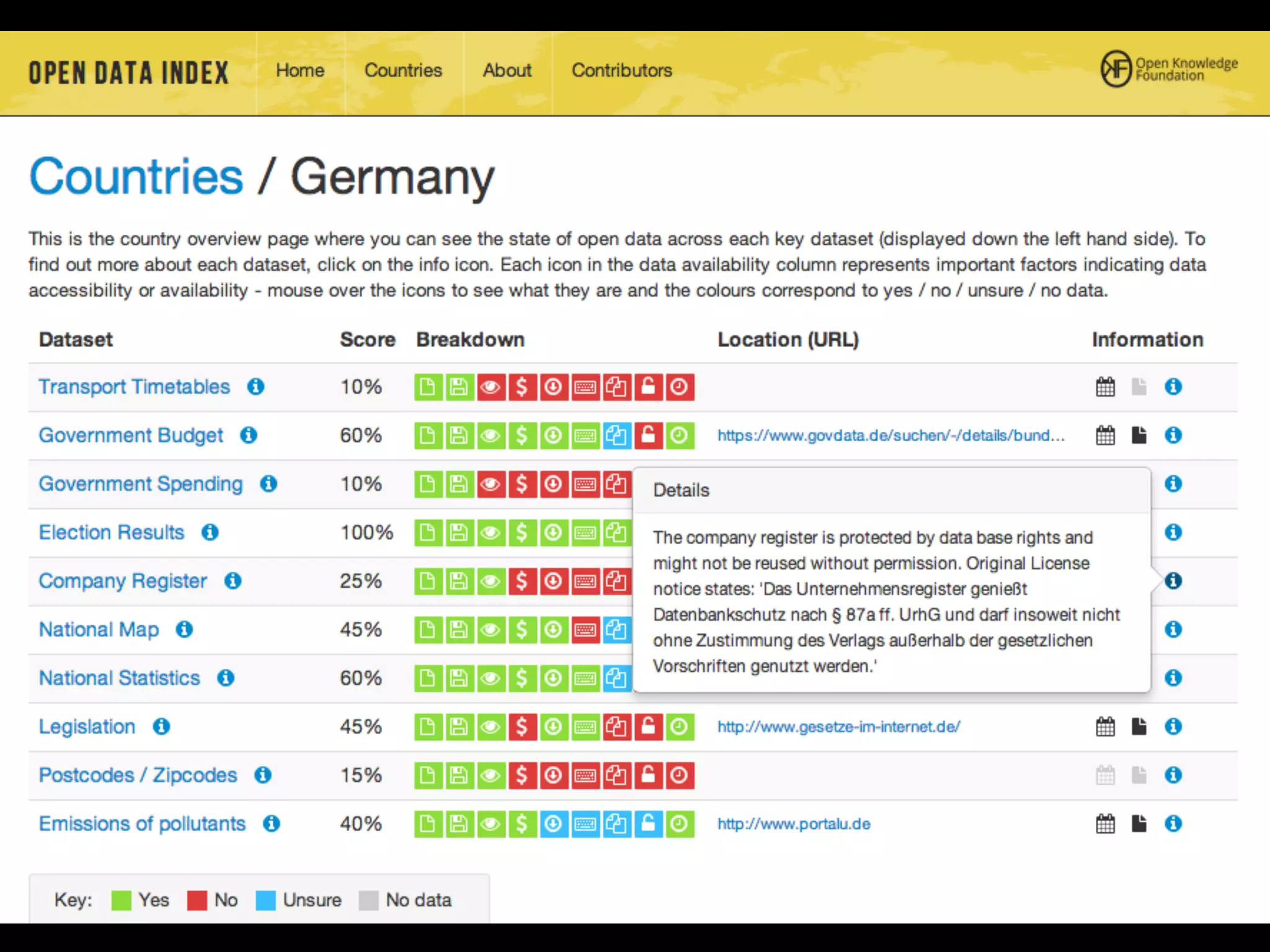Screen dimensions: 1270x952
Task: Click the Open Knowledge Foundation logo
Action: click(1168, 69)
